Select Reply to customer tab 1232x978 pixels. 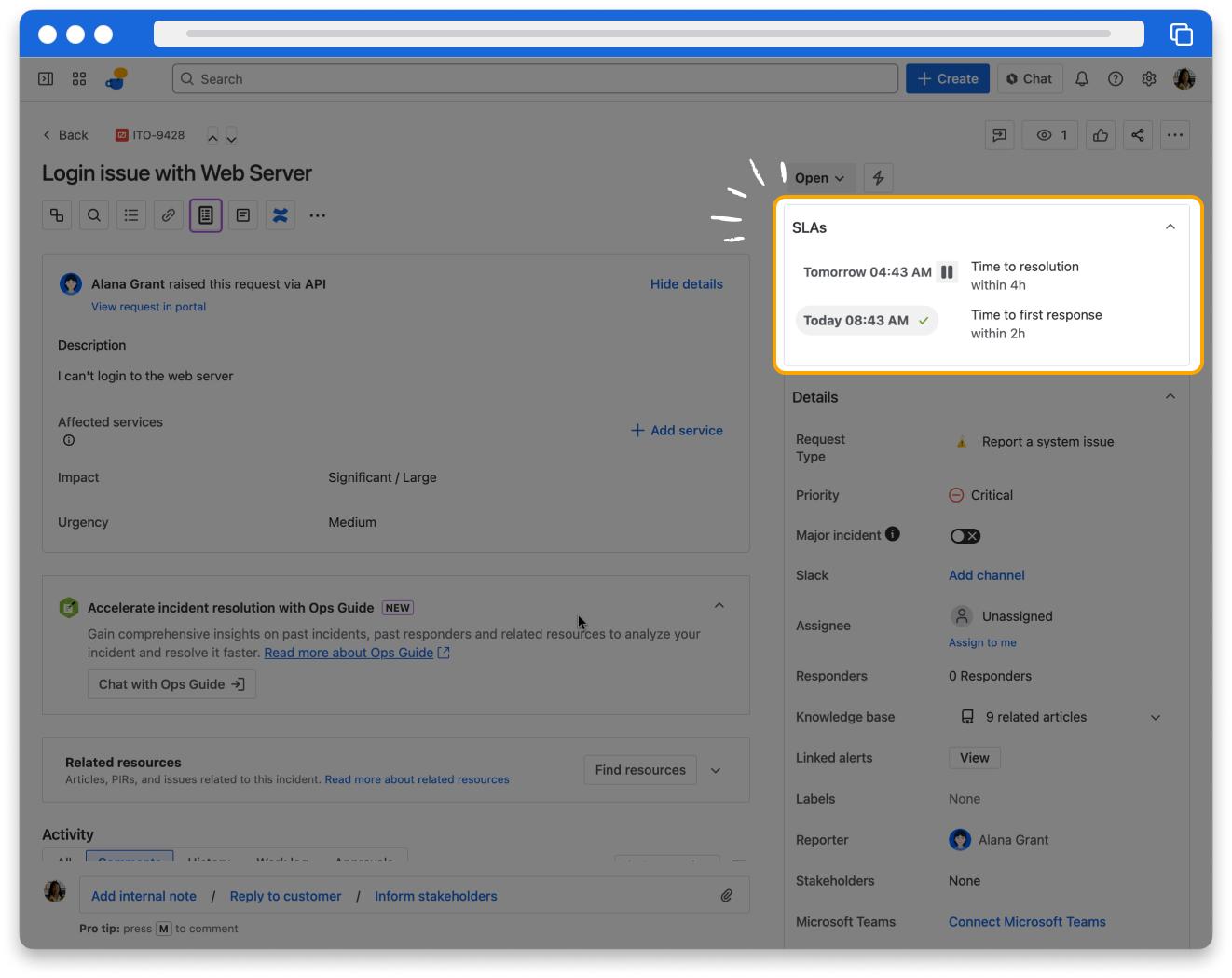(285, 896)
